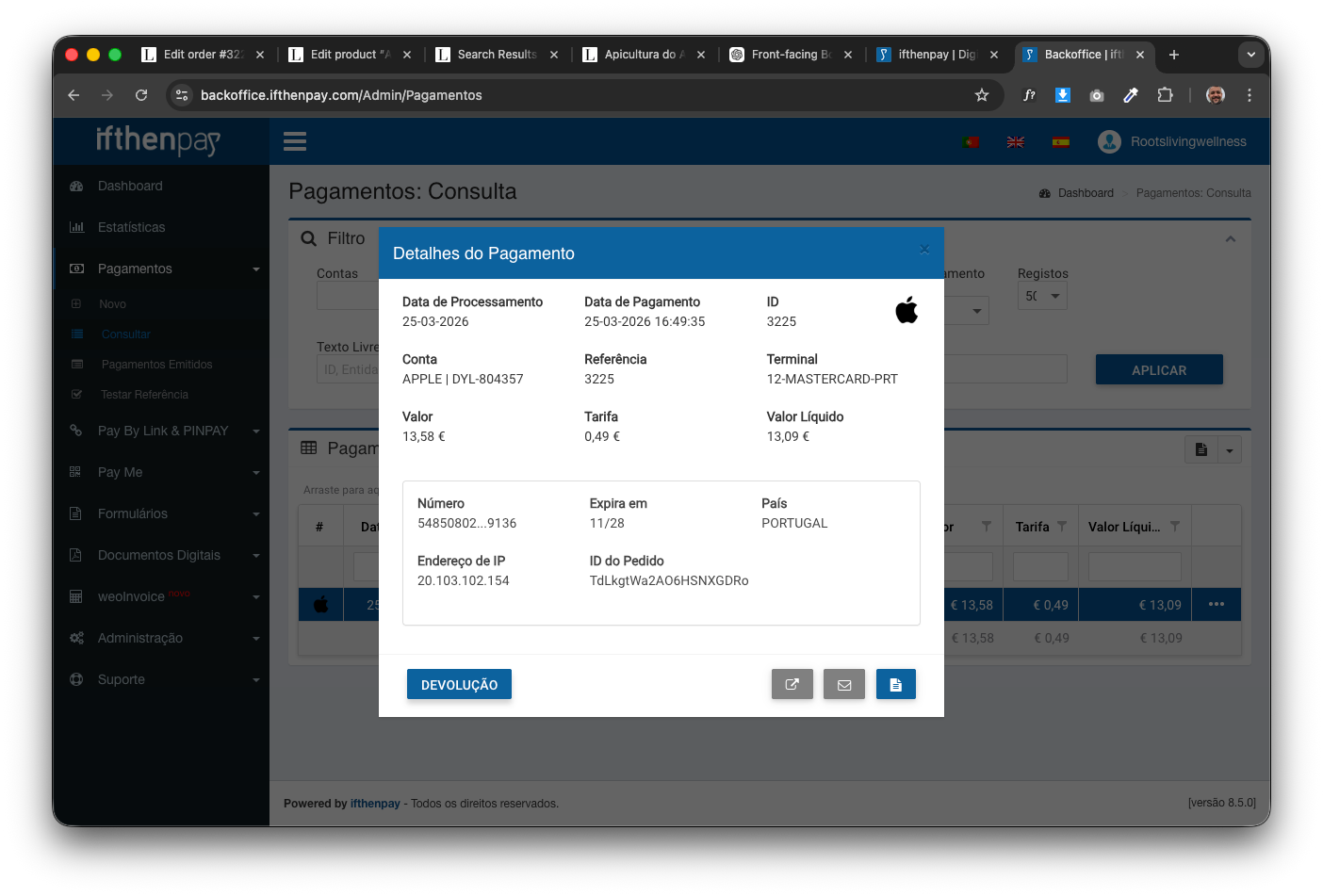Toggle the hamburger sidebar menu icon

click(x=295, y=141)
